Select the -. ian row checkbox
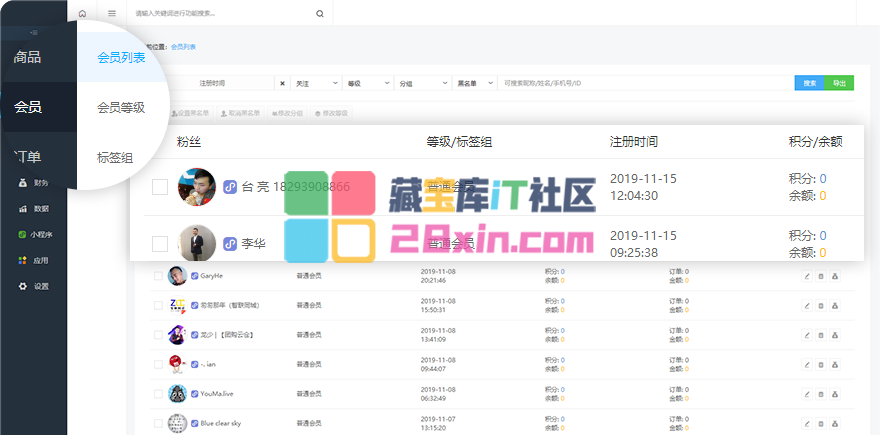880x435 pixels. 158,364
